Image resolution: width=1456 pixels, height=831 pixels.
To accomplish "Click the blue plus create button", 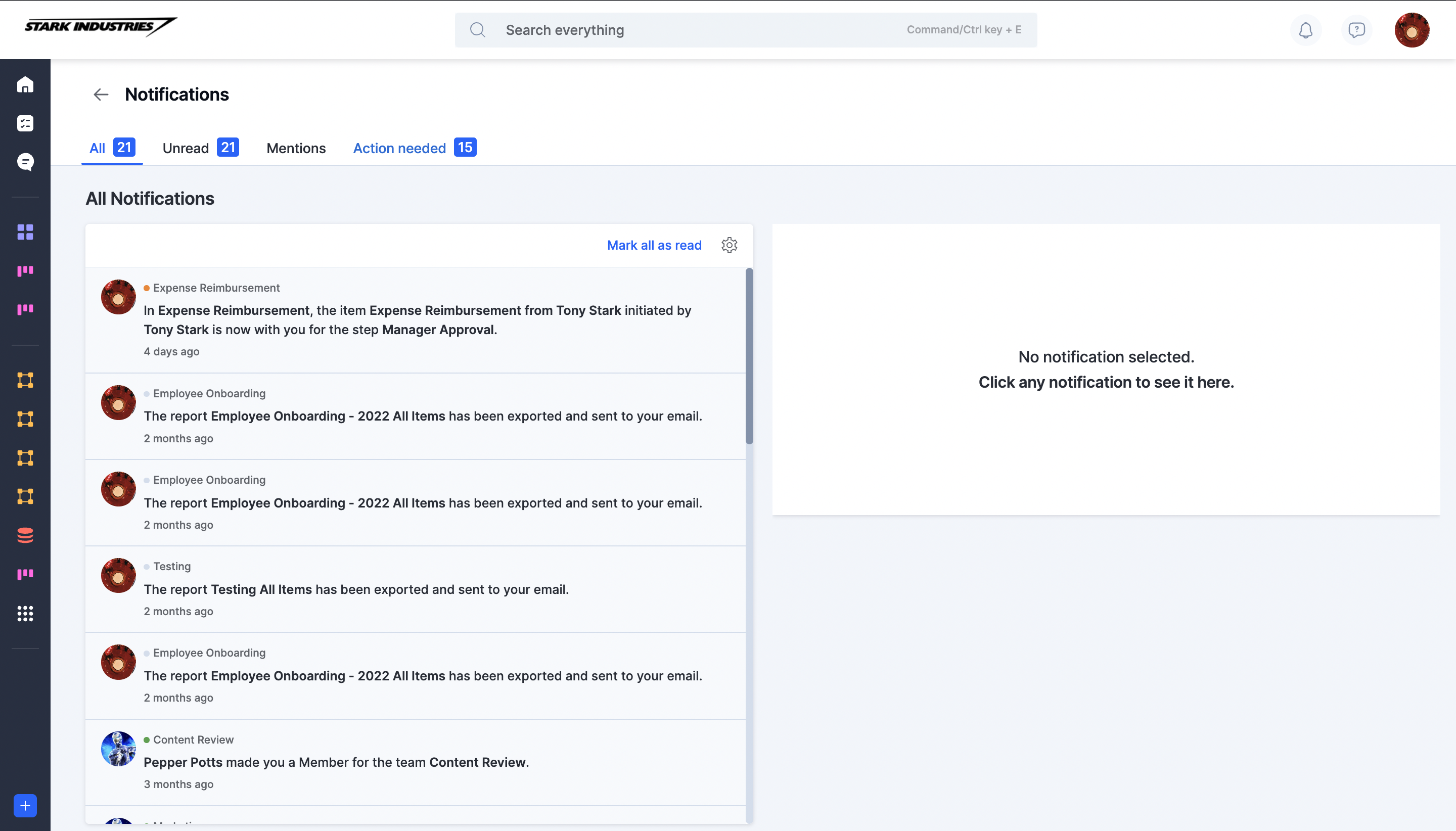I will pyautogui.click(x=25, y=806).
